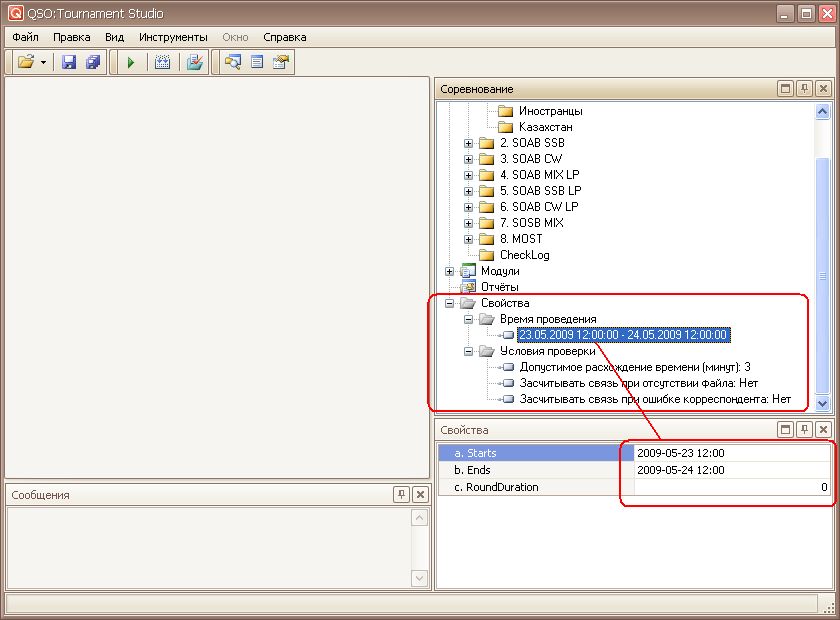The image size is (840, 620).
Task: Click the b. Ends value field
Action: click(730, 470)
